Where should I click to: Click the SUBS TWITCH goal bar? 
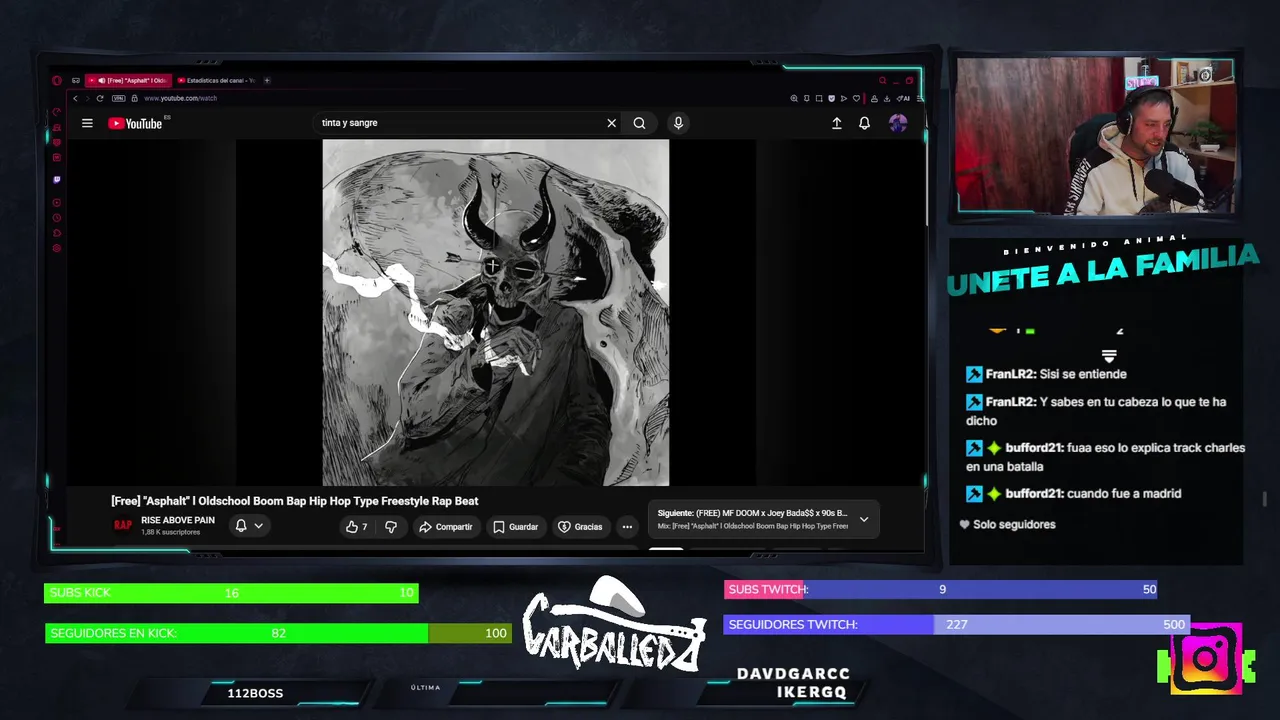click(x=940, y=589)
